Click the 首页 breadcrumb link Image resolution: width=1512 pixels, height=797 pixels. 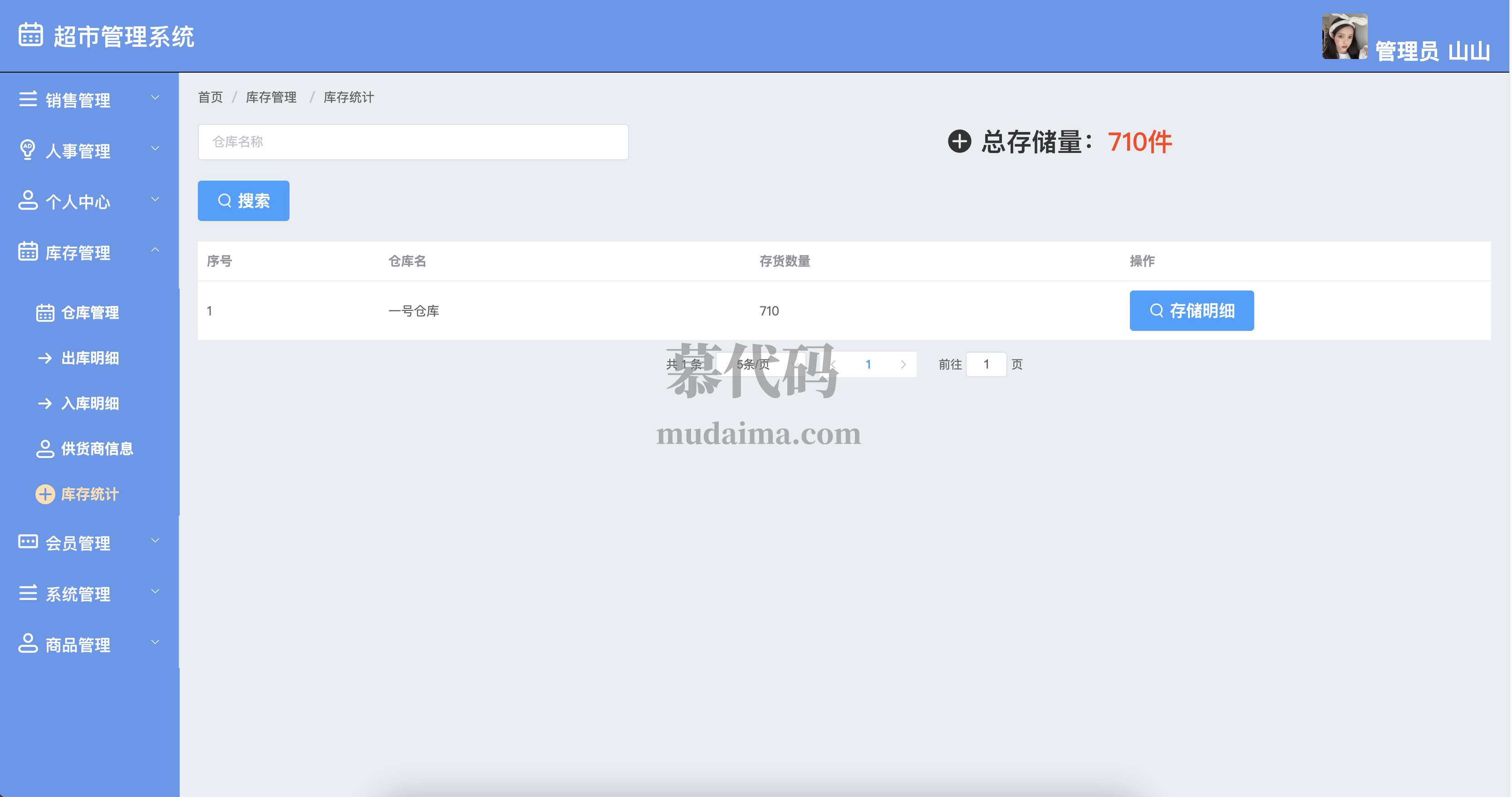point(210,98)
